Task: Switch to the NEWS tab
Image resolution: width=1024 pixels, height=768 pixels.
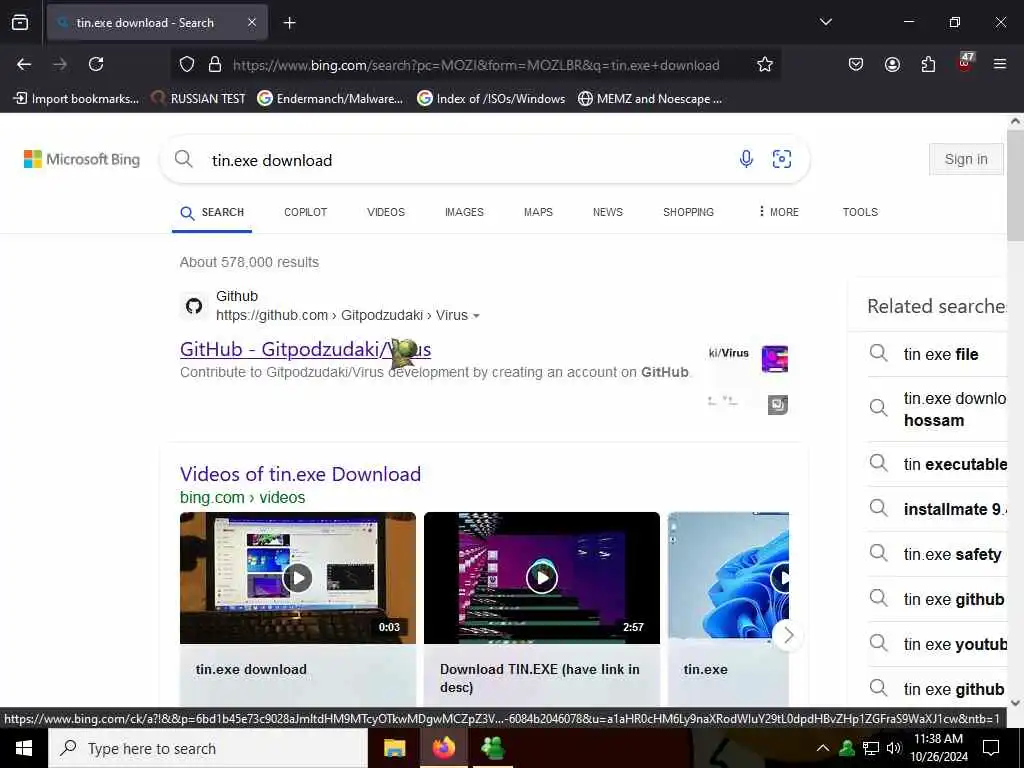Action: click(608, 212)
